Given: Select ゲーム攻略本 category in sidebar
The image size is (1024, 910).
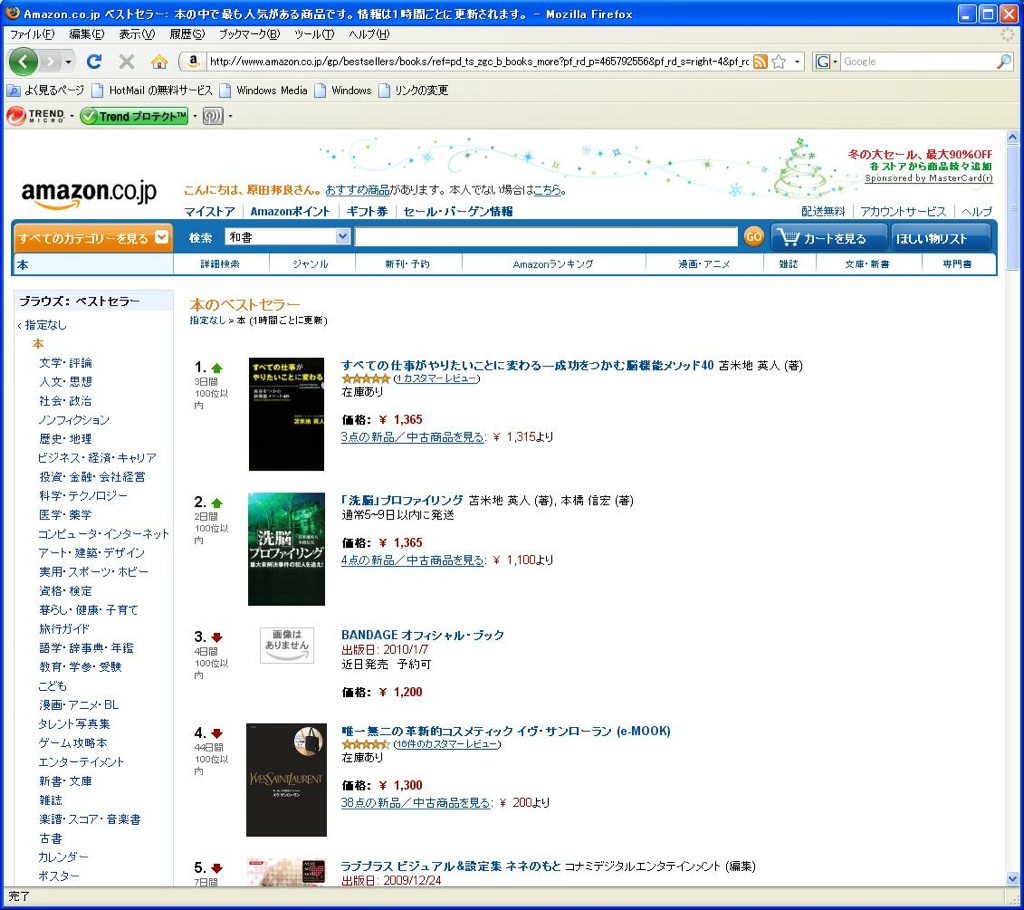Looking at the screenshot, I should (x=73, y=743).
